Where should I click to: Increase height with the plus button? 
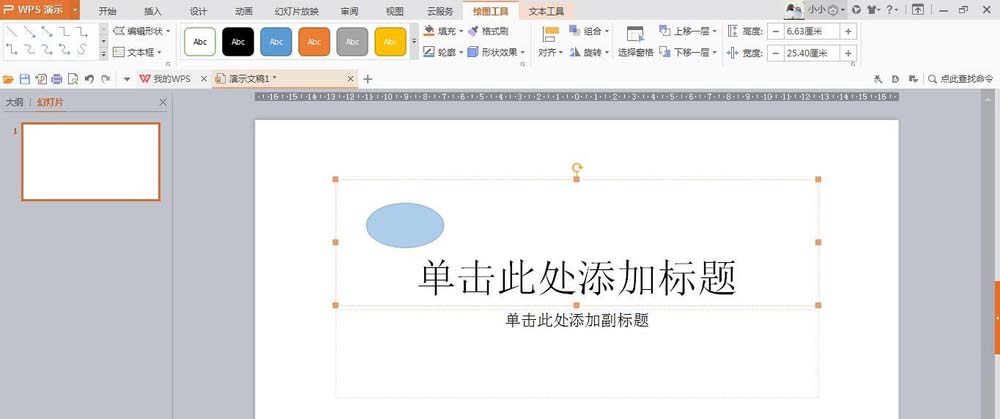(x=848, y=31)
